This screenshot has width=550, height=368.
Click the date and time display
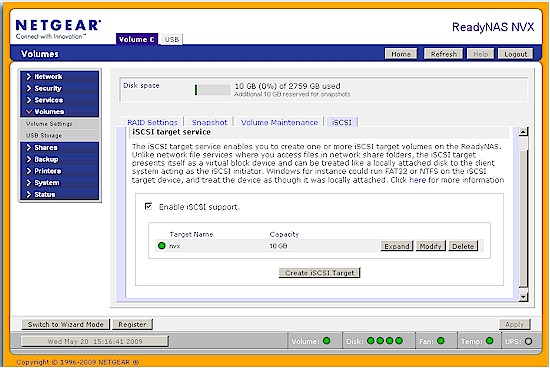coord(95,341)
